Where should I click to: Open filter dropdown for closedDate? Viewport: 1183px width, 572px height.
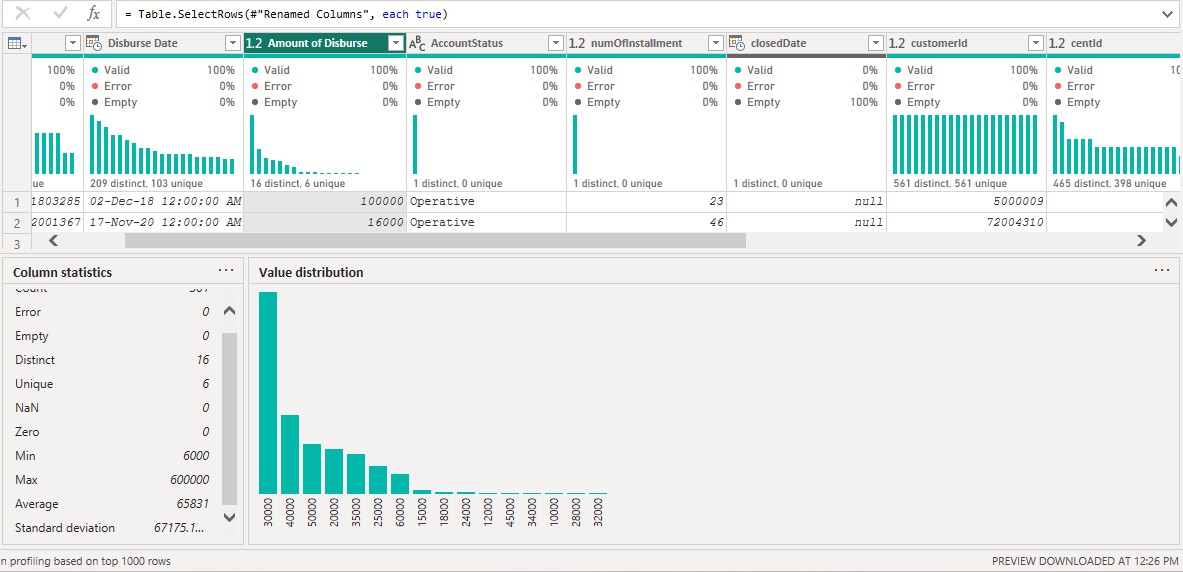(875, 44)
